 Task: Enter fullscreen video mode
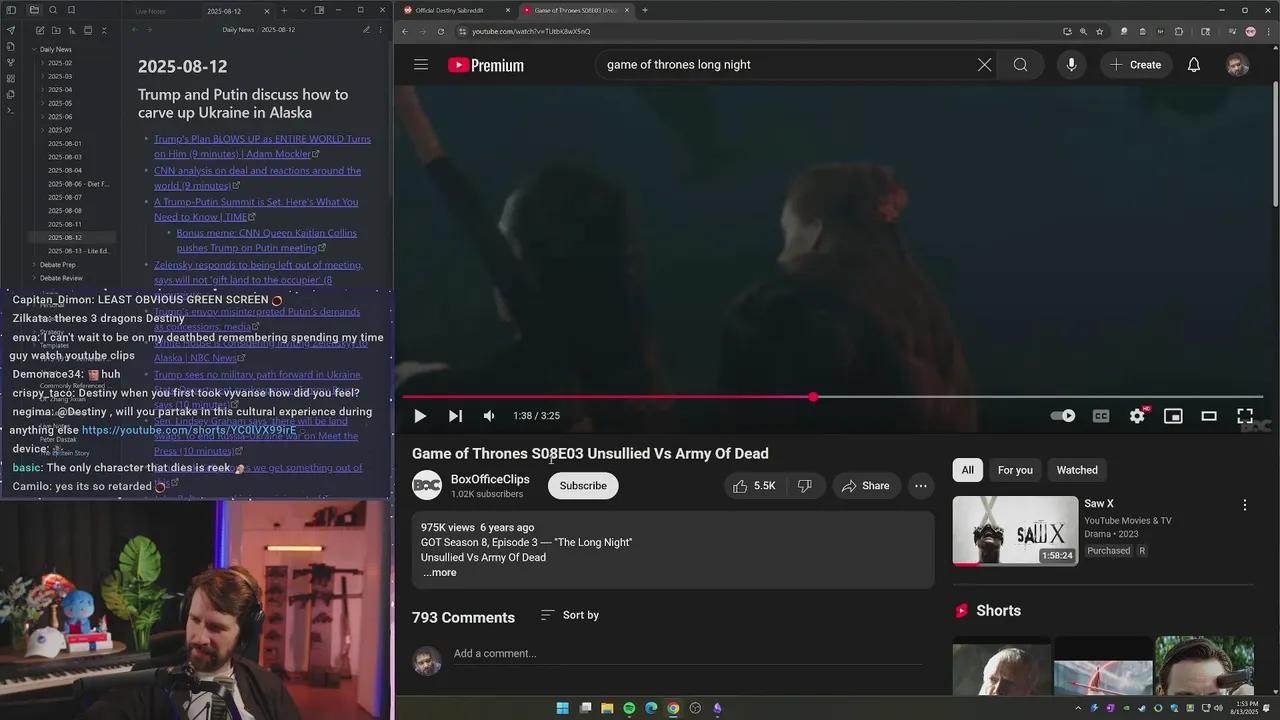point(1245,416)
